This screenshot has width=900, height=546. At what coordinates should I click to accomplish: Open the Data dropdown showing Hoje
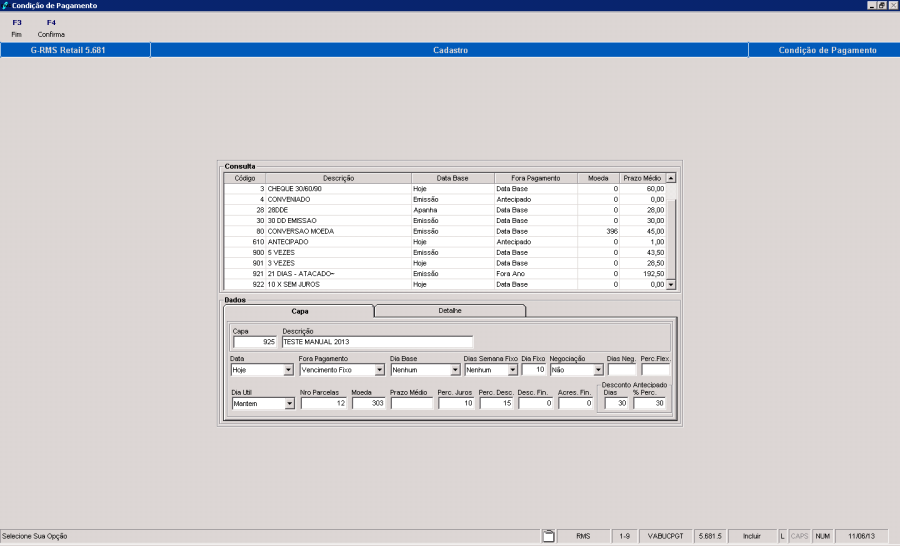(x=286, y=370)
